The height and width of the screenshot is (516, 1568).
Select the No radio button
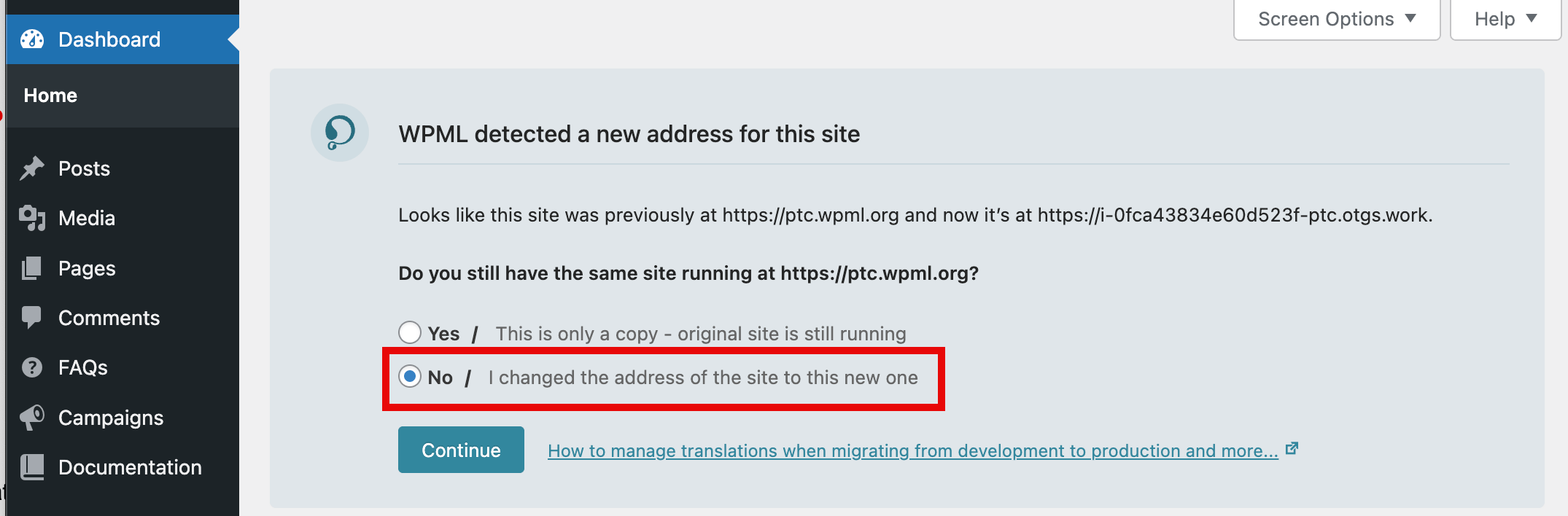tap(410, 376)
